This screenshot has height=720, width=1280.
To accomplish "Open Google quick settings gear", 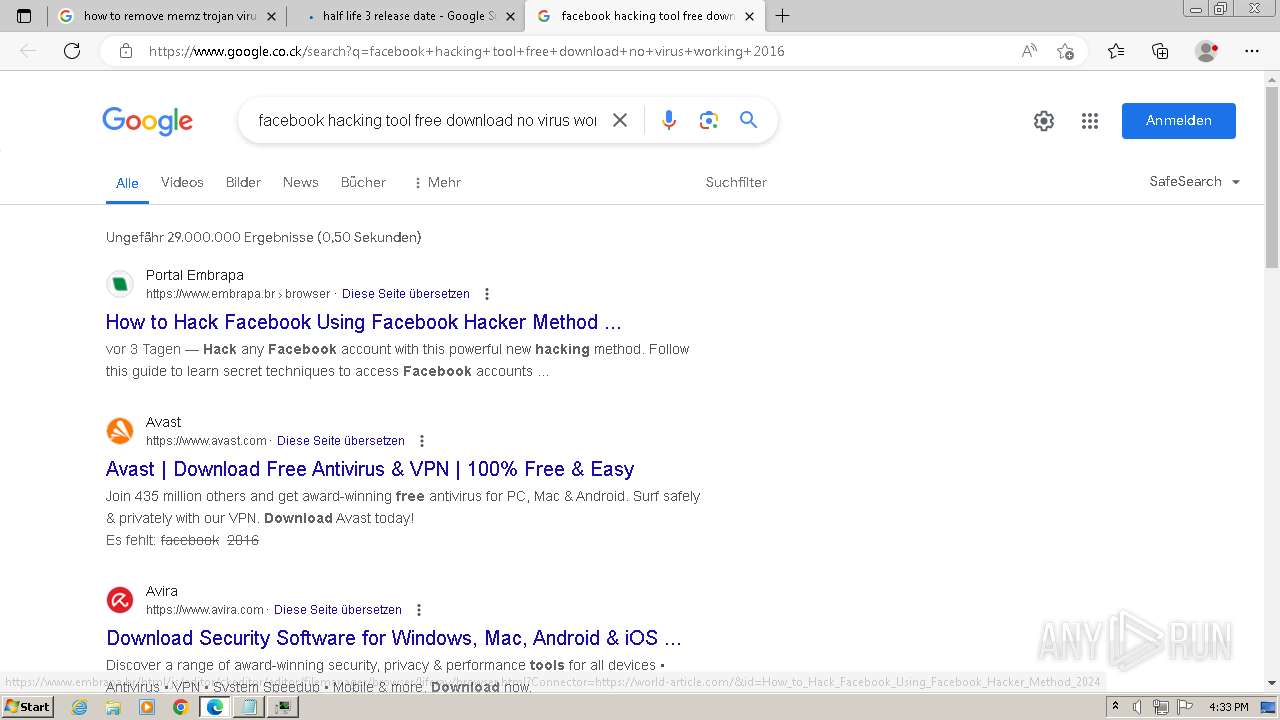I will coord(1044,121).
